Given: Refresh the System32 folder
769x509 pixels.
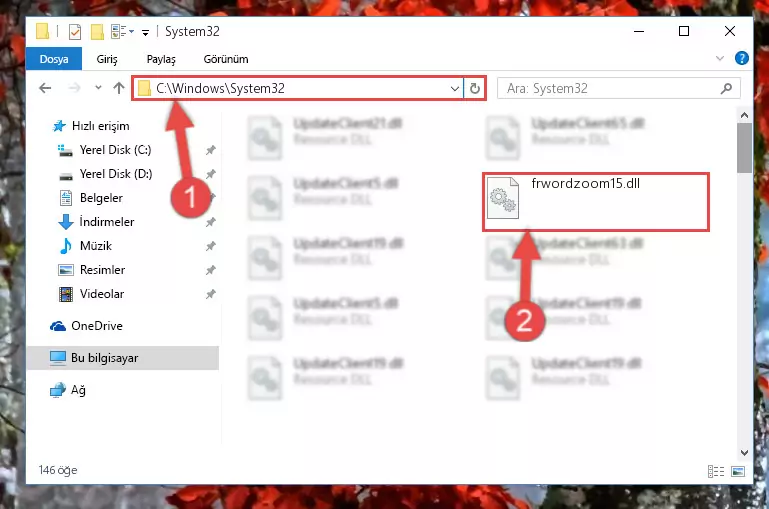Looking at the screenshot, I should [474, 89].
